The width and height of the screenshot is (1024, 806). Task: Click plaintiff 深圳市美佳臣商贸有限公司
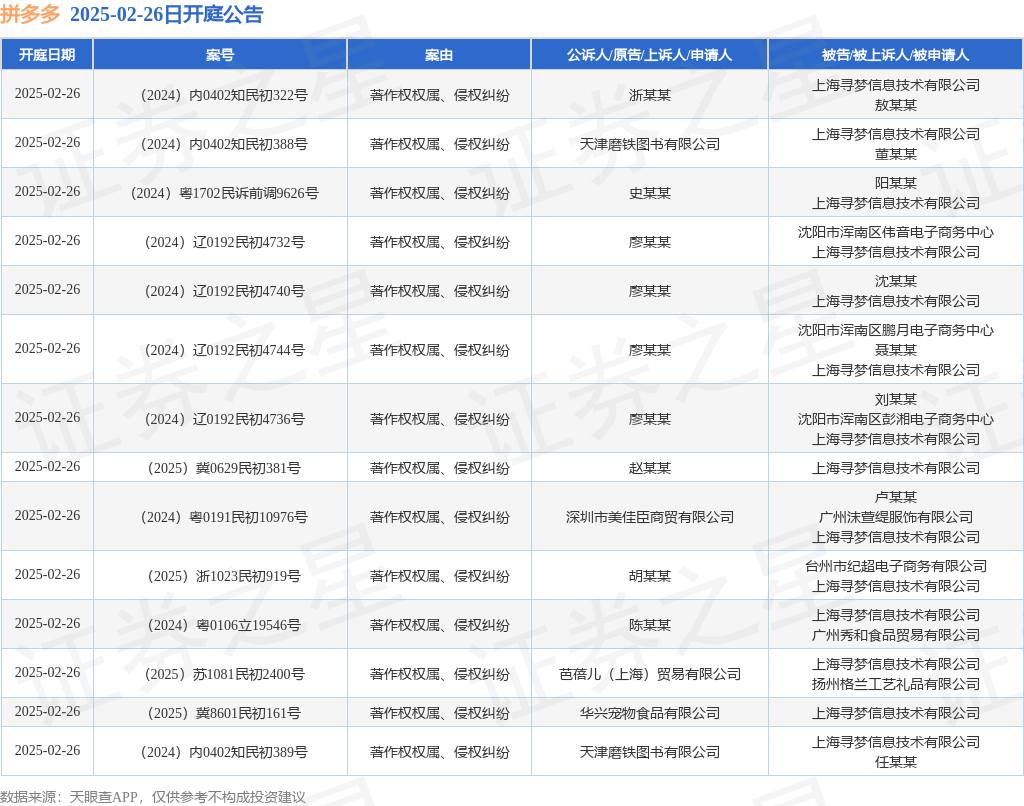point(650,517)
